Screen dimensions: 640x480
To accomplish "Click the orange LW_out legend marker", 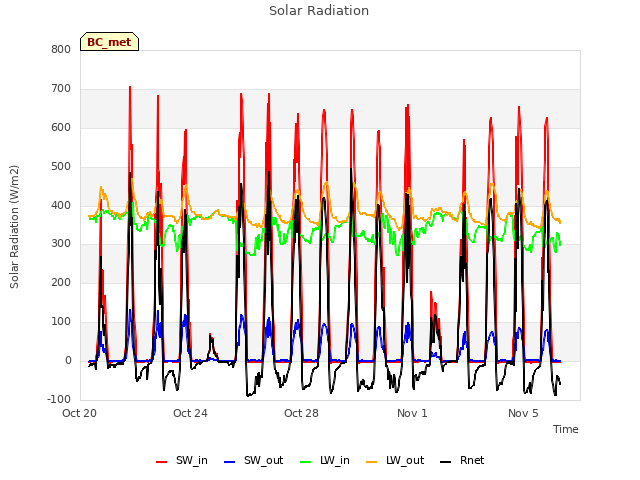I will click(372, 462).
